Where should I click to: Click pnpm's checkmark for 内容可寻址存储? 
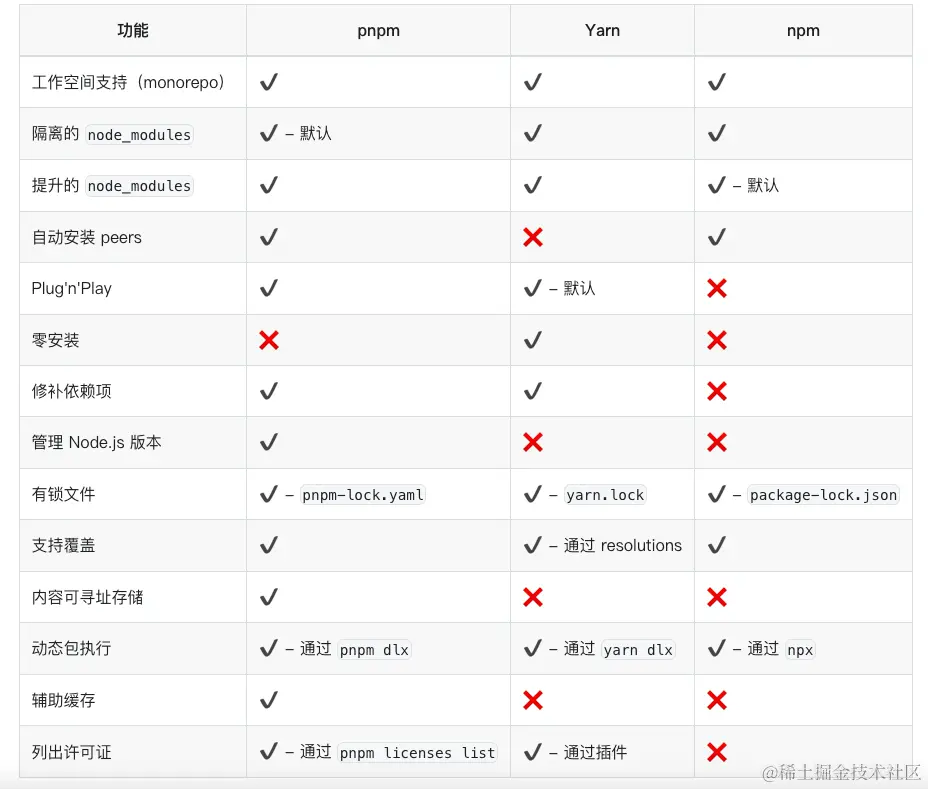pos(268,597)
